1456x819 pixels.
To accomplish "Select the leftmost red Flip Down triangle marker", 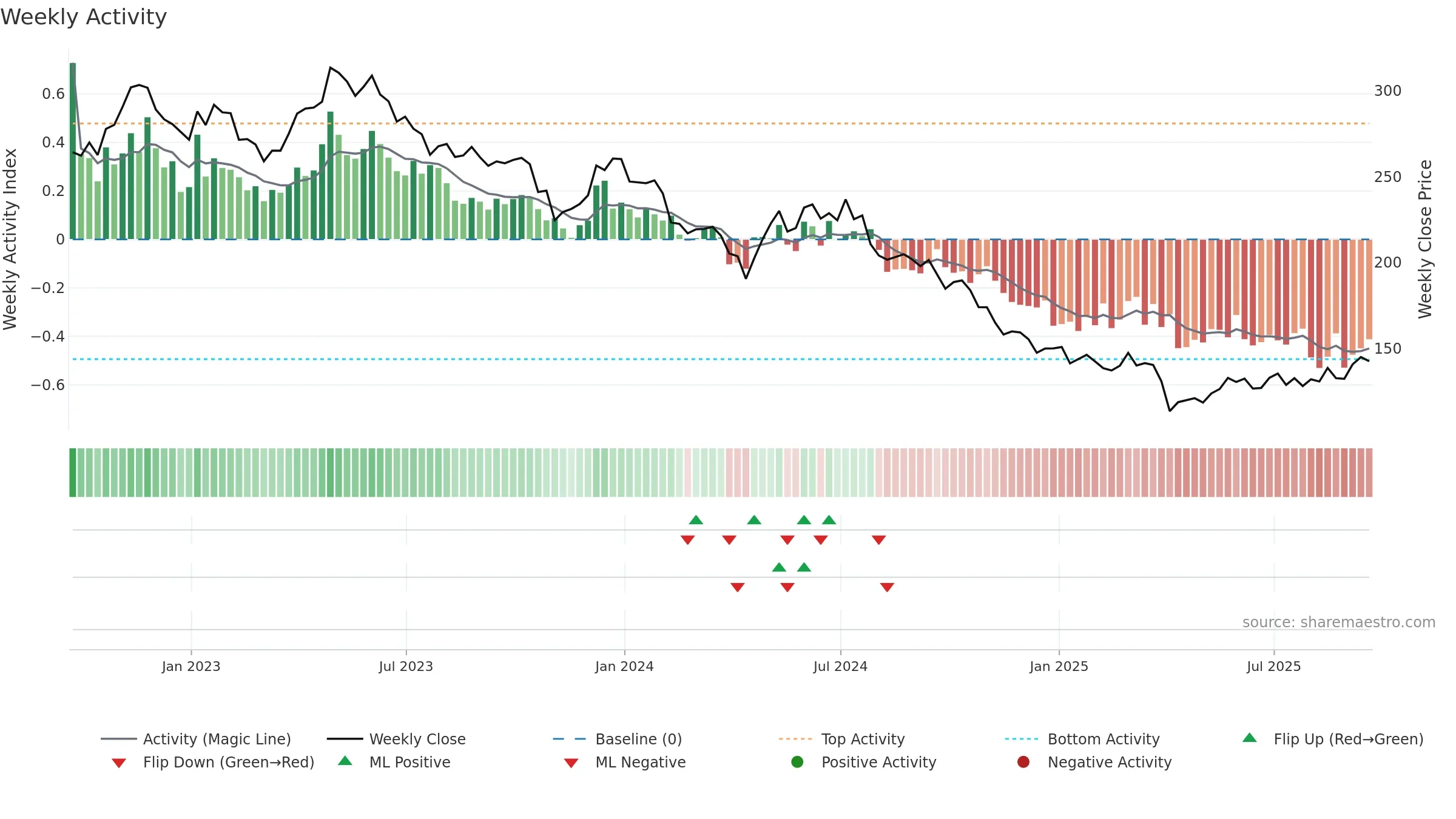I will [x=687, y=540].
